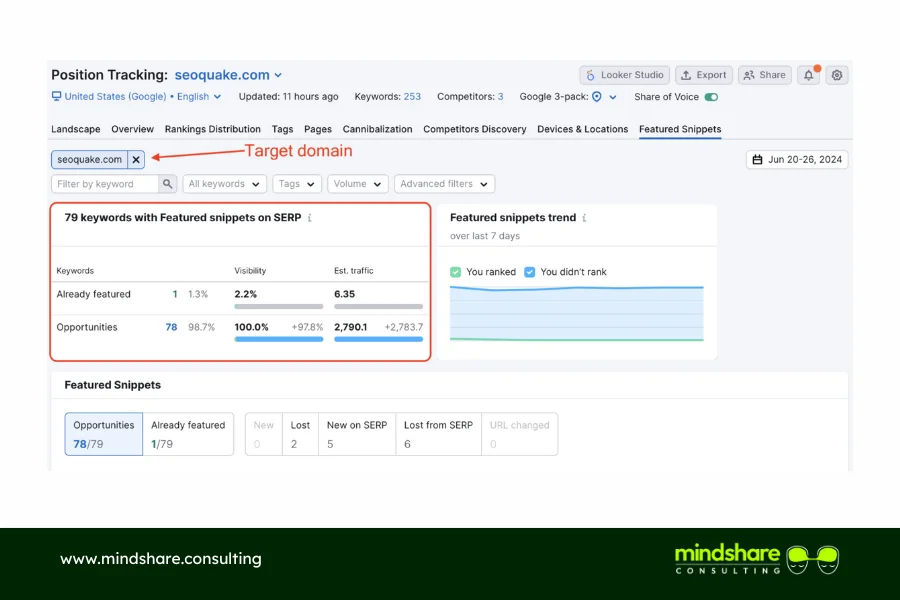Click calendar icon in date range picker
The width and height of the screenshot is (900, 600).
click(x=758, y=160)
